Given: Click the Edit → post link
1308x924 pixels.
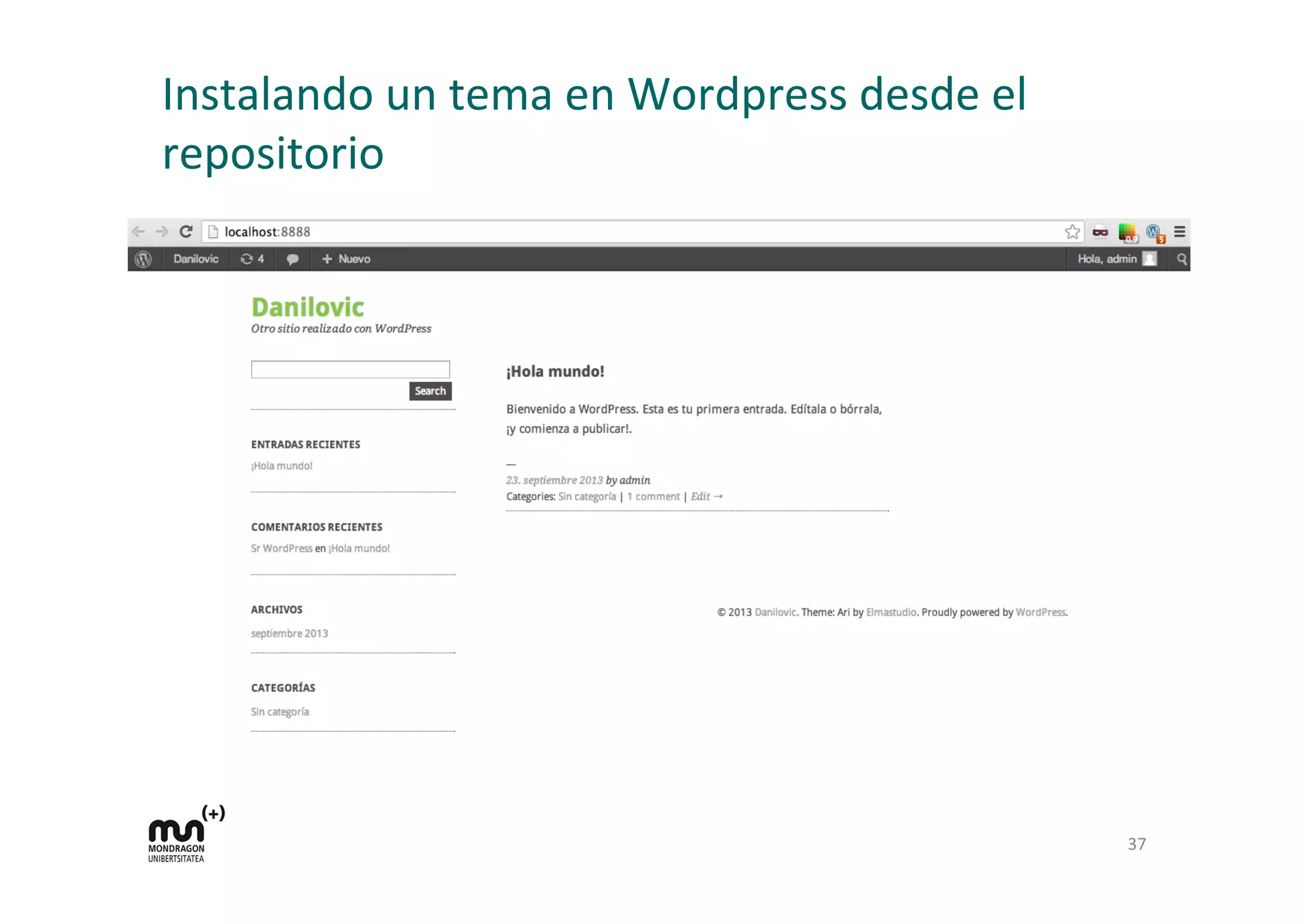Looking at the screenshot, I should 706,497.
